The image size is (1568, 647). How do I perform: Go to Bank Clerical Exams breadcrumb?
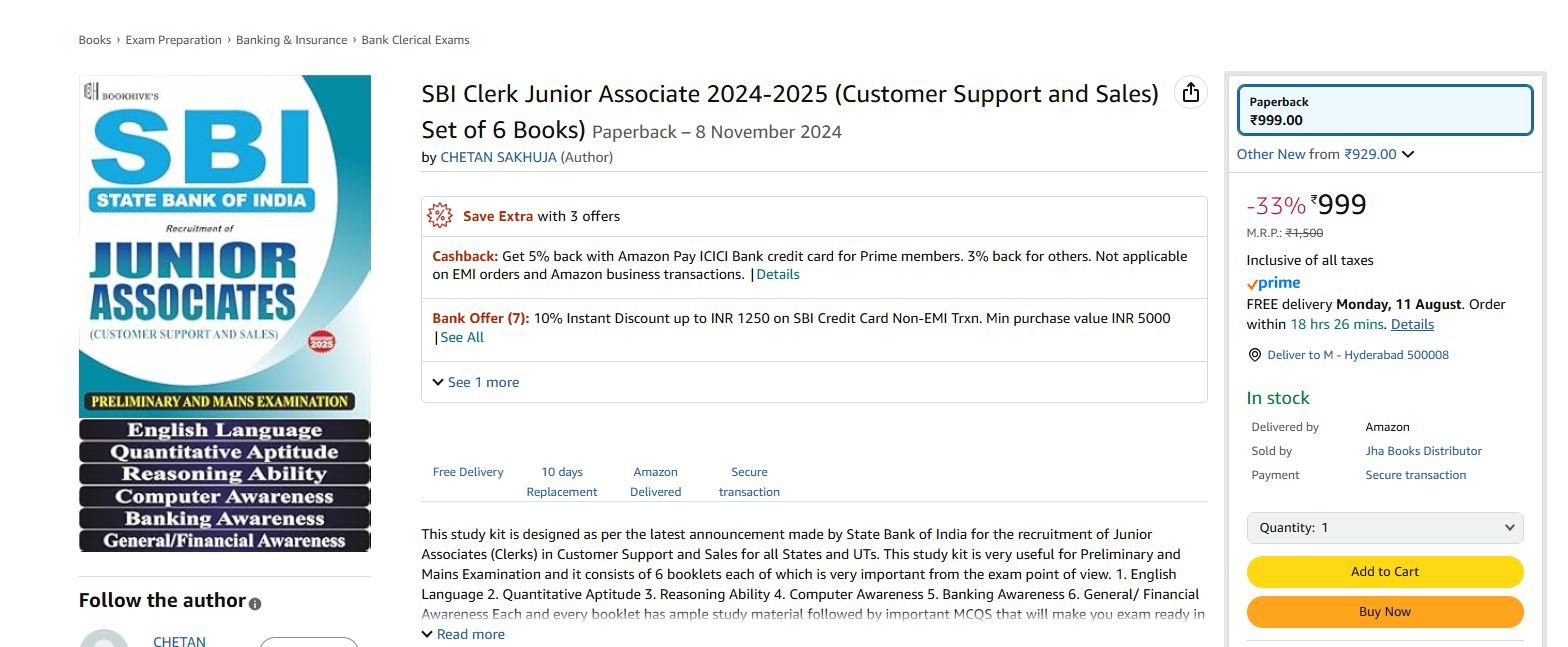click(x=415, y=40)
